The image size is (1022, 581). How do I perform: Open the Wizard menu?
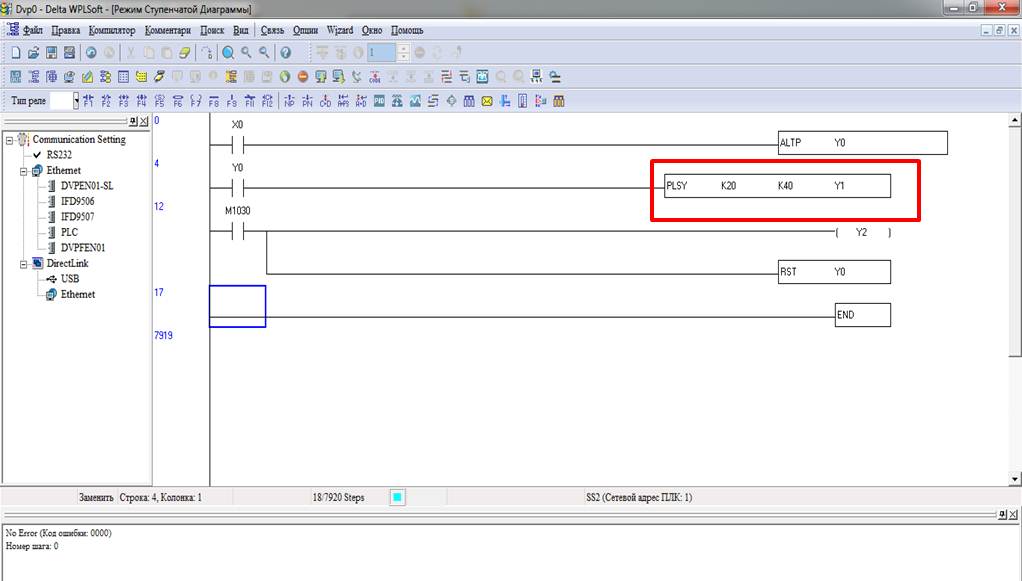pyautogui.click(x=339, y=30)
